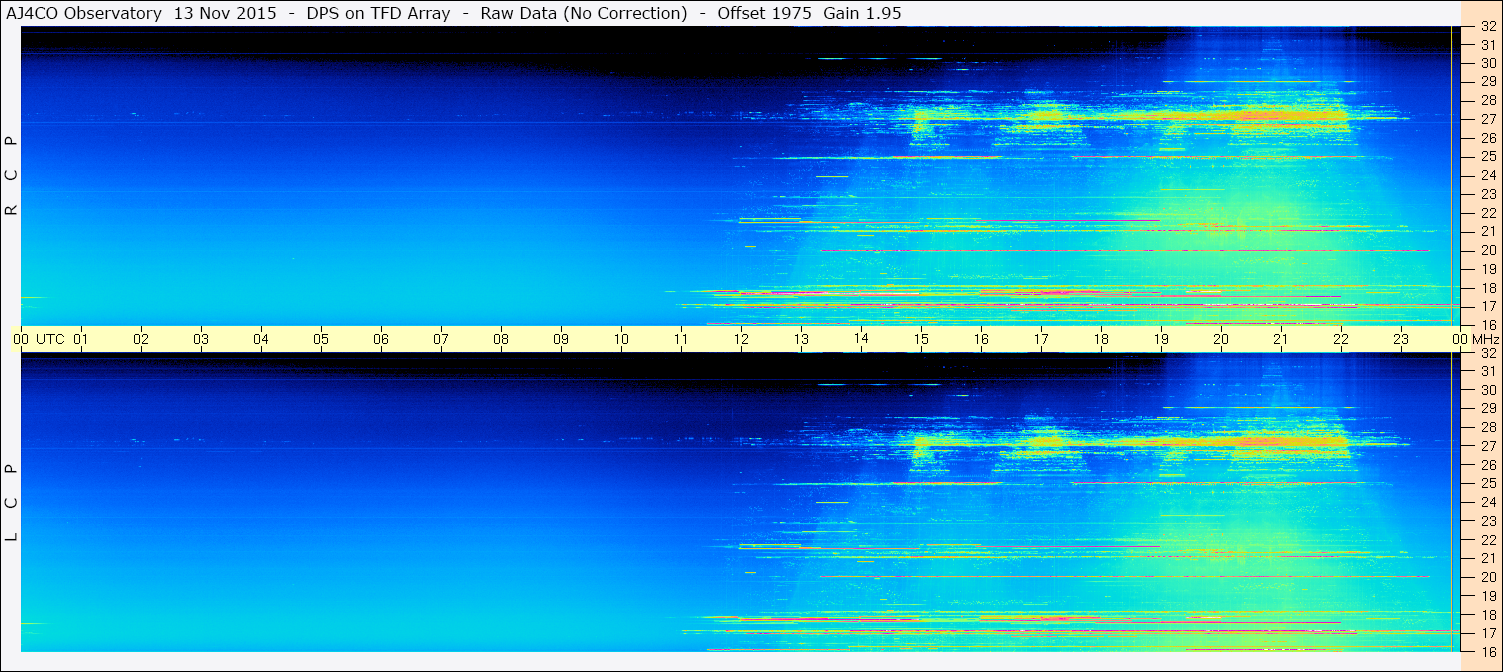Click the 03 hour label on UTC axis
The height and width of the screenshot is (672, 1503).
pyautogui.click(x=201, y=339)
